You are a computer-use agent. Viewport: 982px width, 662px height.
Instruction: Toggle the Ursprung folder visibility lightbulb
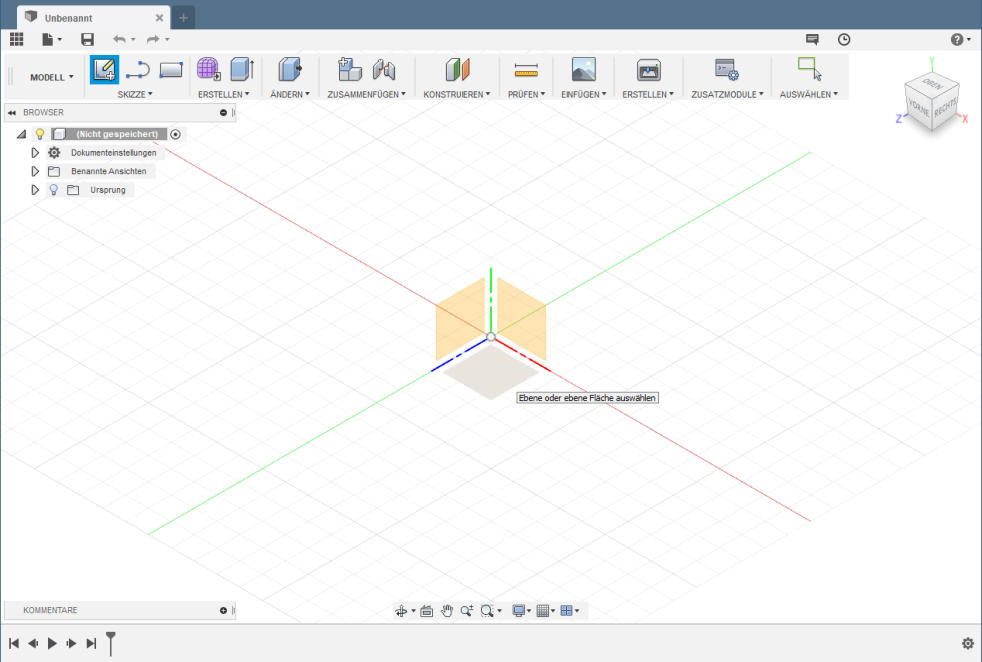pyautogui.click(x=54, y=190)
